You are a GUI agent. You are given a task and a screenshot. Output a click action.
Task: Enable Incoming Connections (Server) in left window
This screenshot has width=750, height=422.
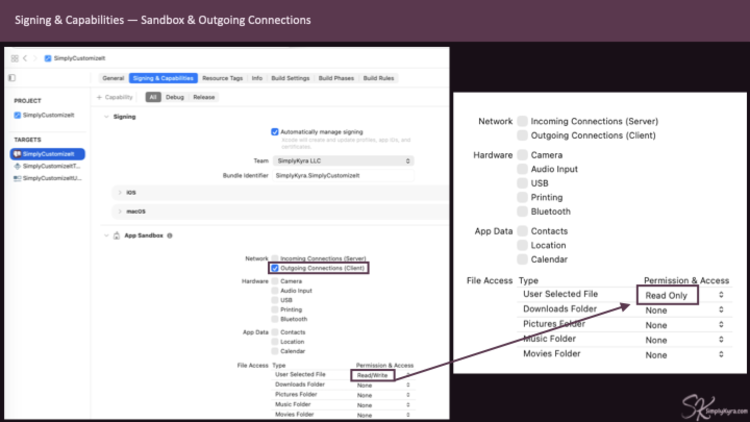point(275,258)
